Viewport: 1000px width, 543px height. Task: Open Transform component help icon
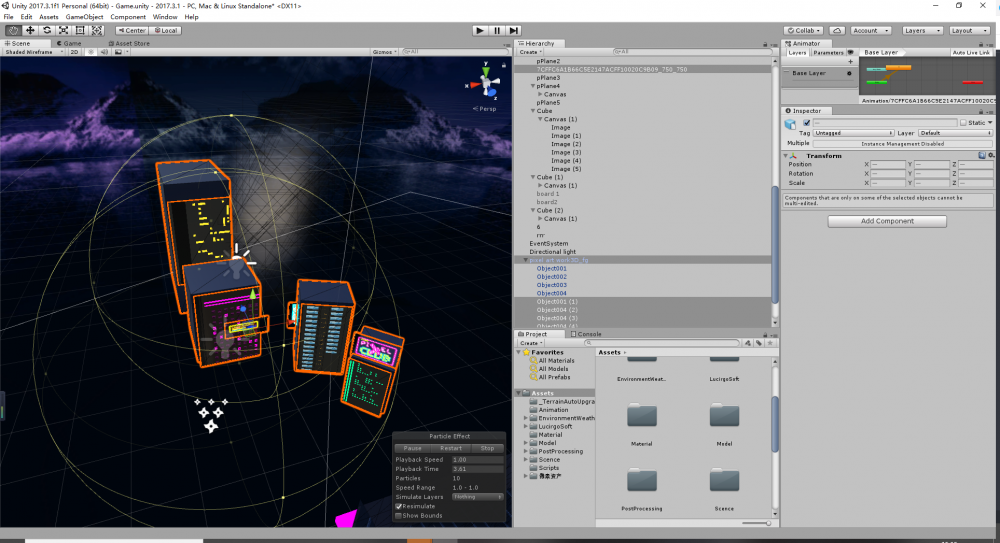(982, 155)
